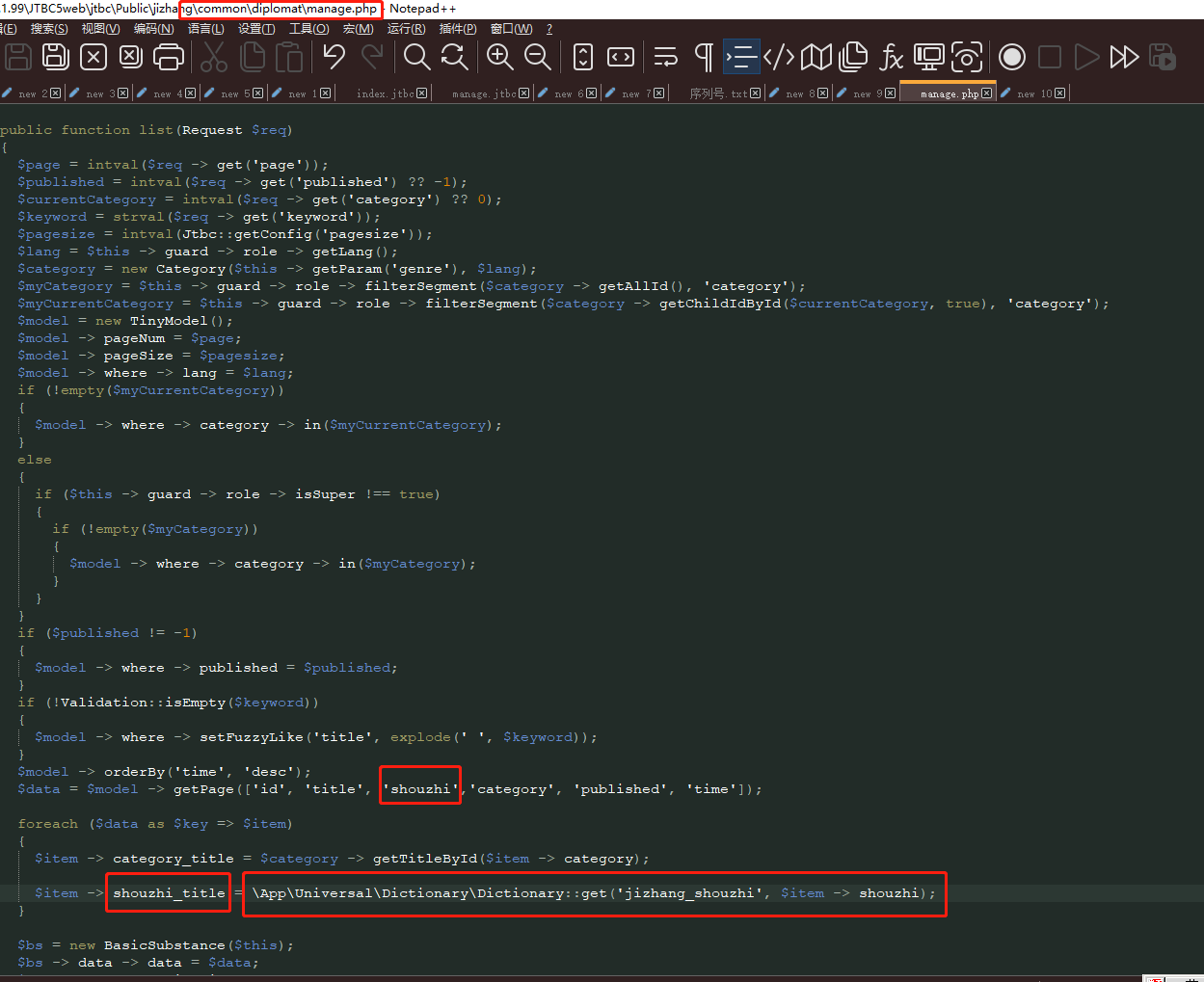Screen dimensions: 1204x982
Task: Toggle Show All Characters pilcrow icon
Action: tap(704, 57)
